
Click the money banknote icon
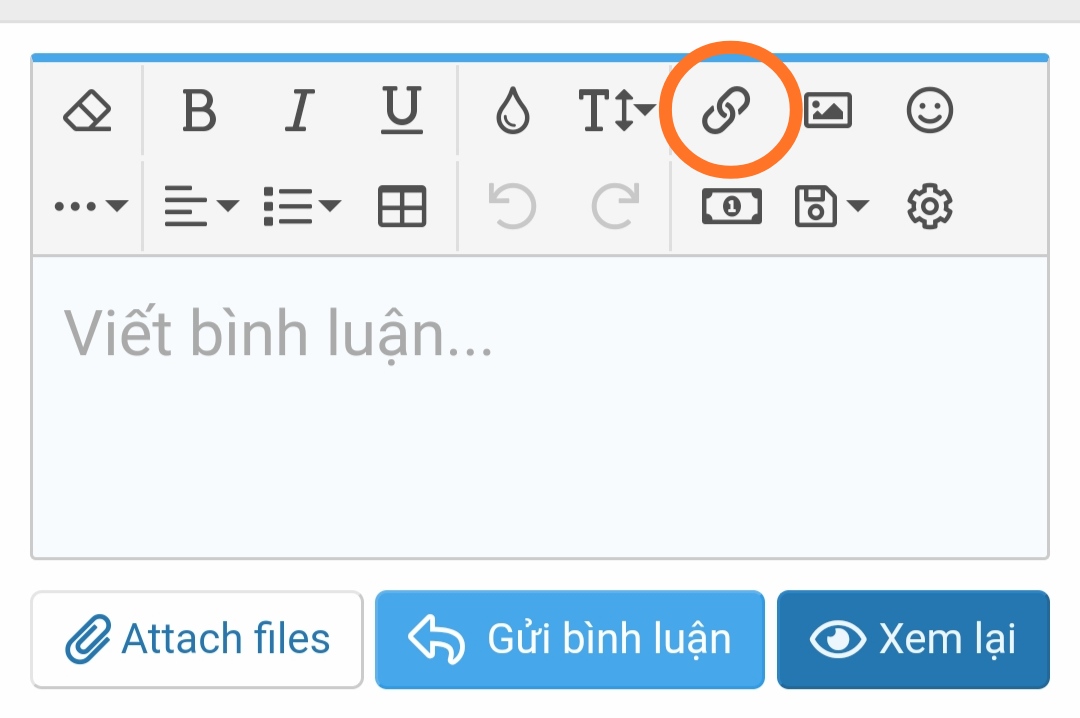tap(731, 207)
